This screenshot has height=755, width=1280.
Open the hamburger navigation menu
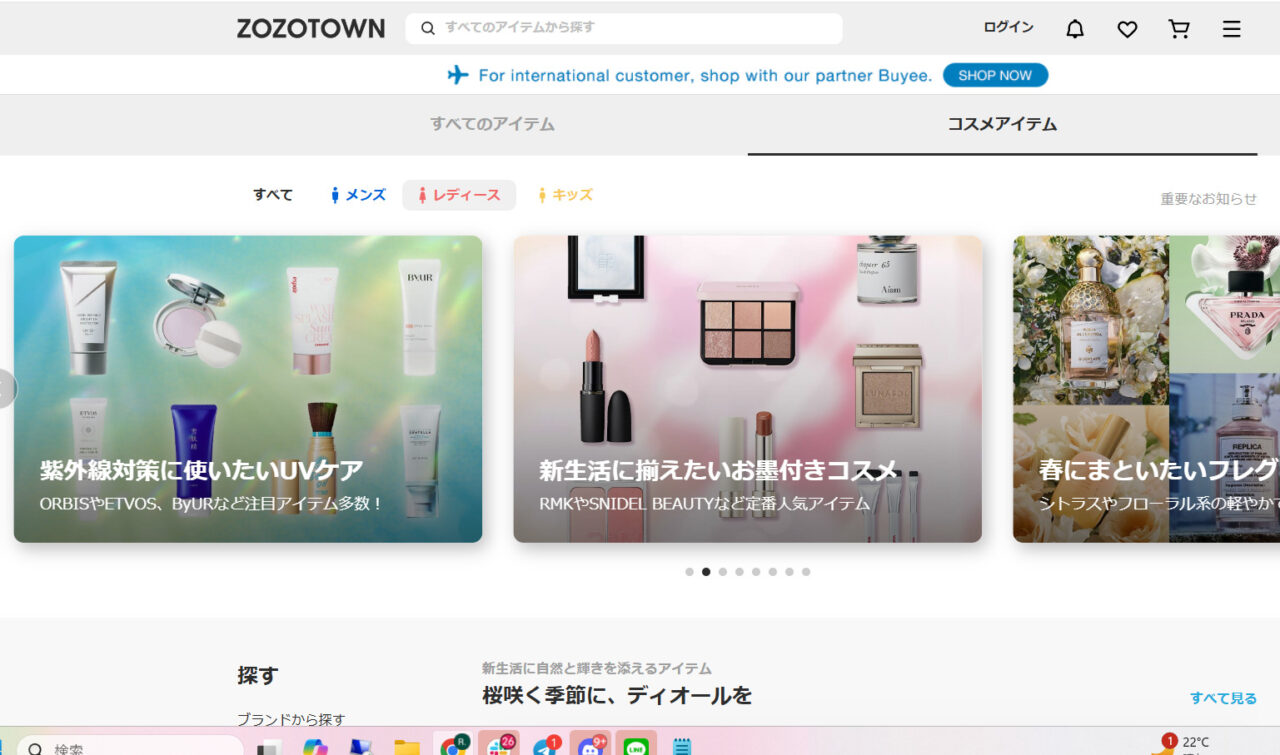pos(1231,28)
